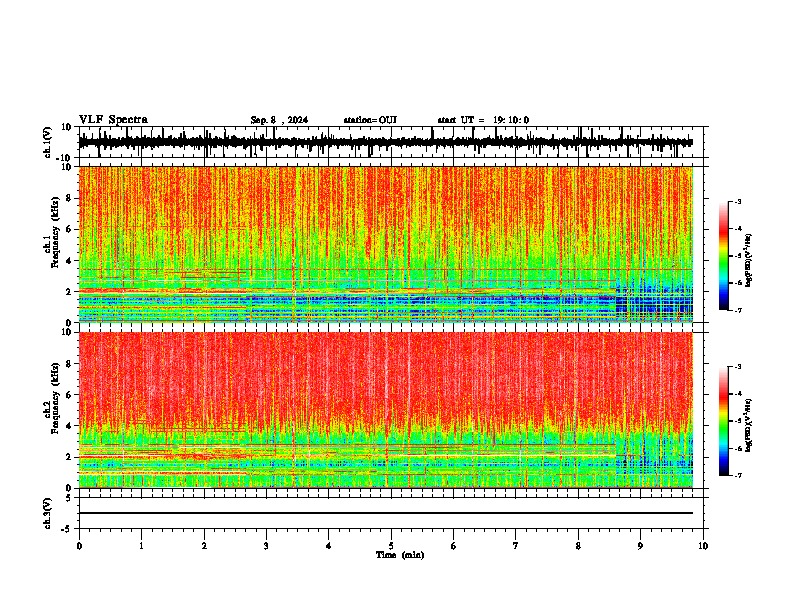Click the ch.3(V) axis label
This screenshot has width=792, height=612.
48,513
